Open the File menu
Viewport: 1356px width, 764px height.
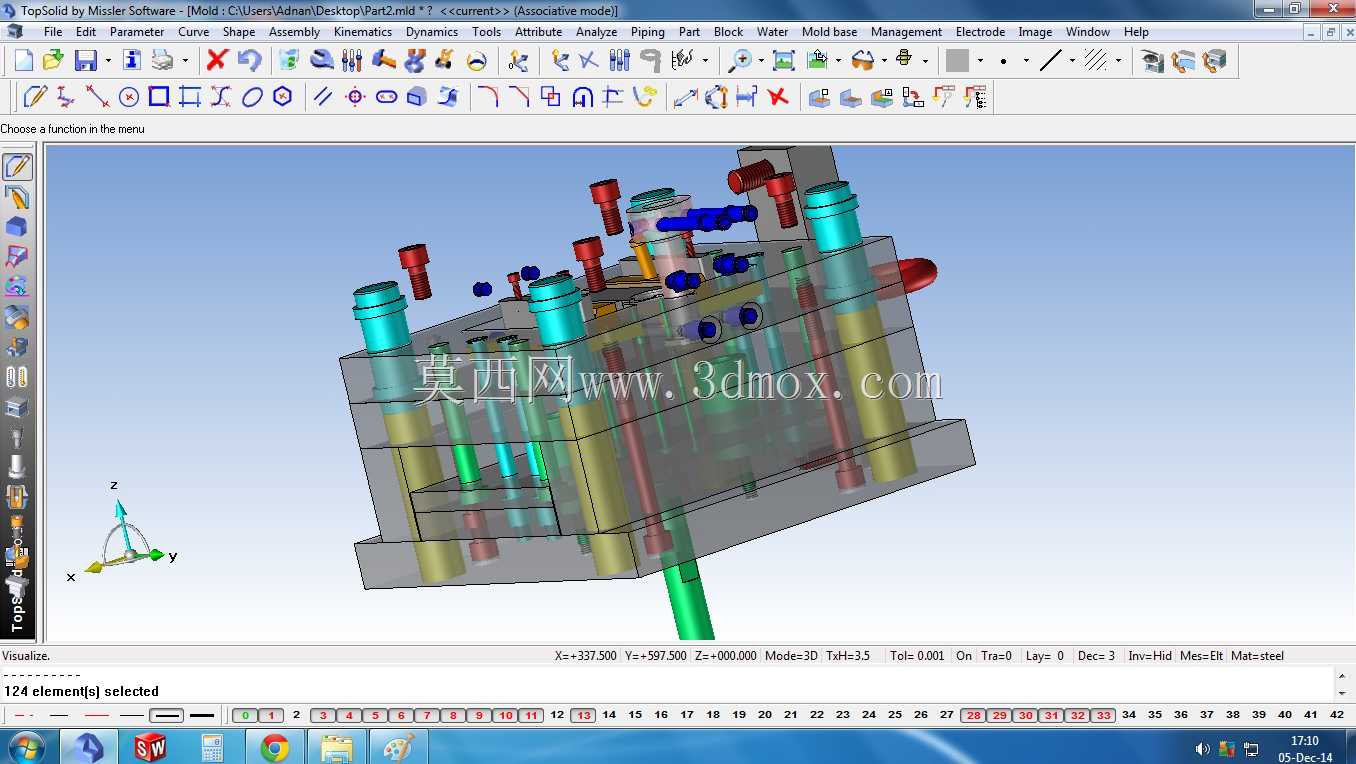[53, 32]
